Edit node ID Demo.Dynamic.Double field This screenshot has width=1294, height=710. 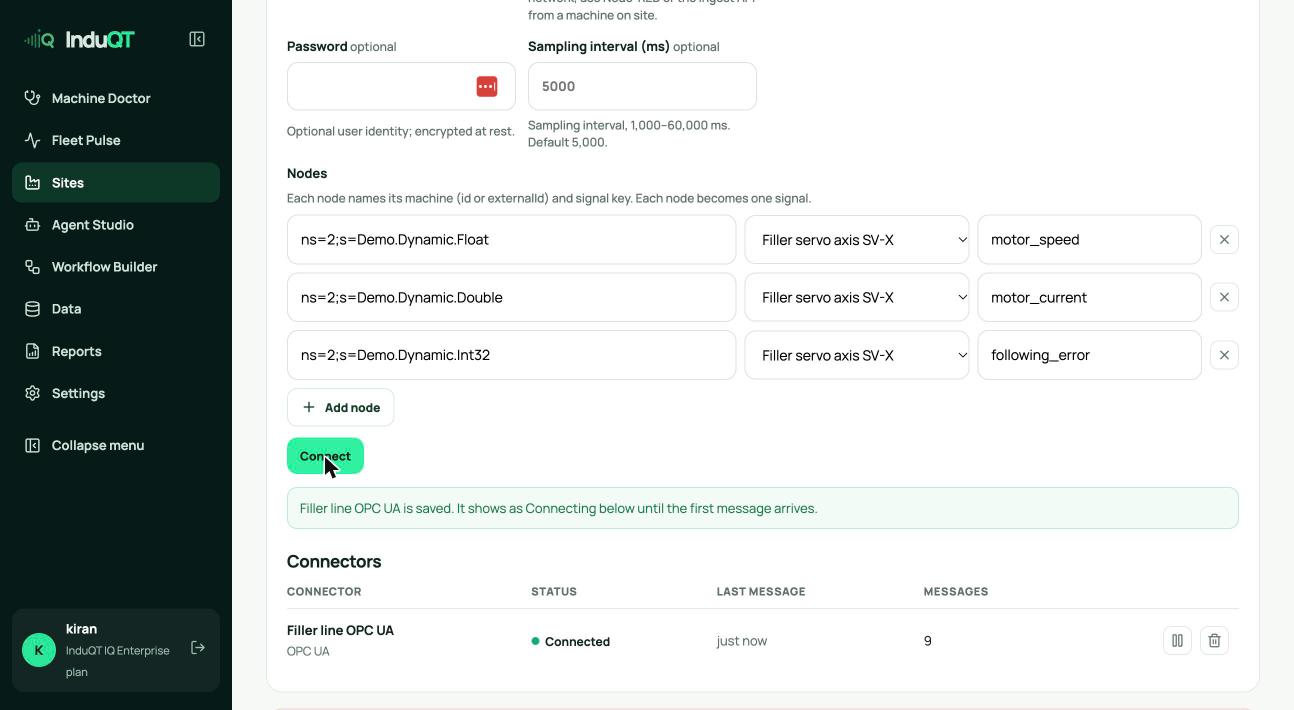click(x=511, y=297)
